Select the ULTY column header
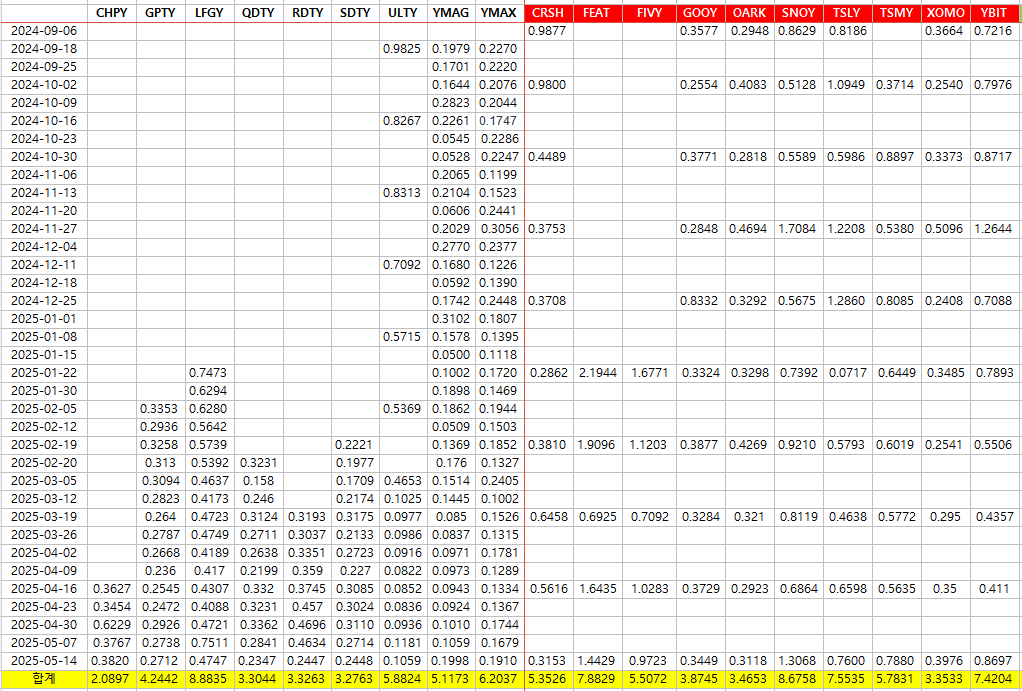 coord(403,13)
